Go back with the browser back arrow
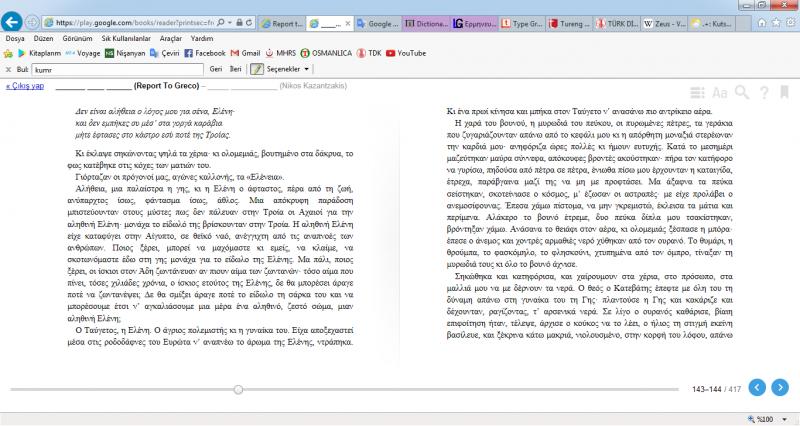The height and width of the screenshot is (426, 800). [x=12, y=22]
